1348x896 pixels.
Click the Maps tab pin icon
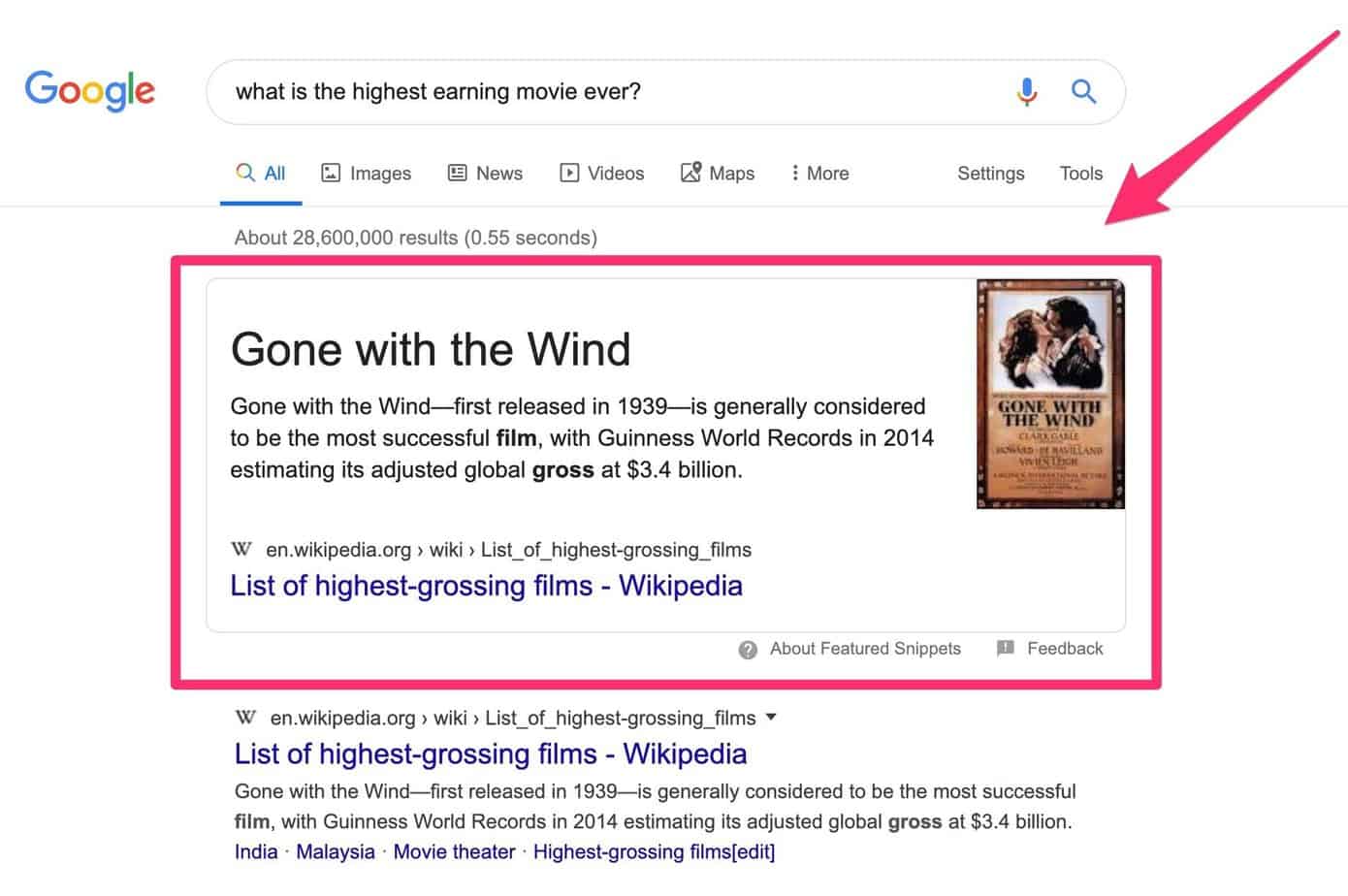pyautogui.click(x=690, y=172)
